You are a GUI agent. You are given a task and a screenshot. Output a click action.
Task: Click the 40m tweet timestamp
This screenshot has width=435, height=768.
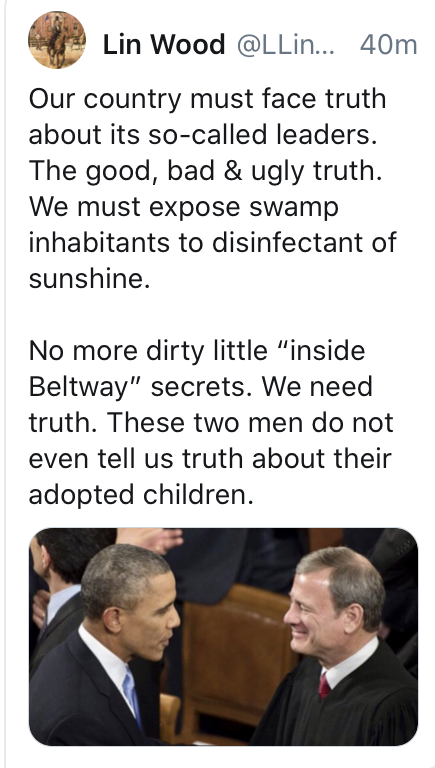[388, 45]
